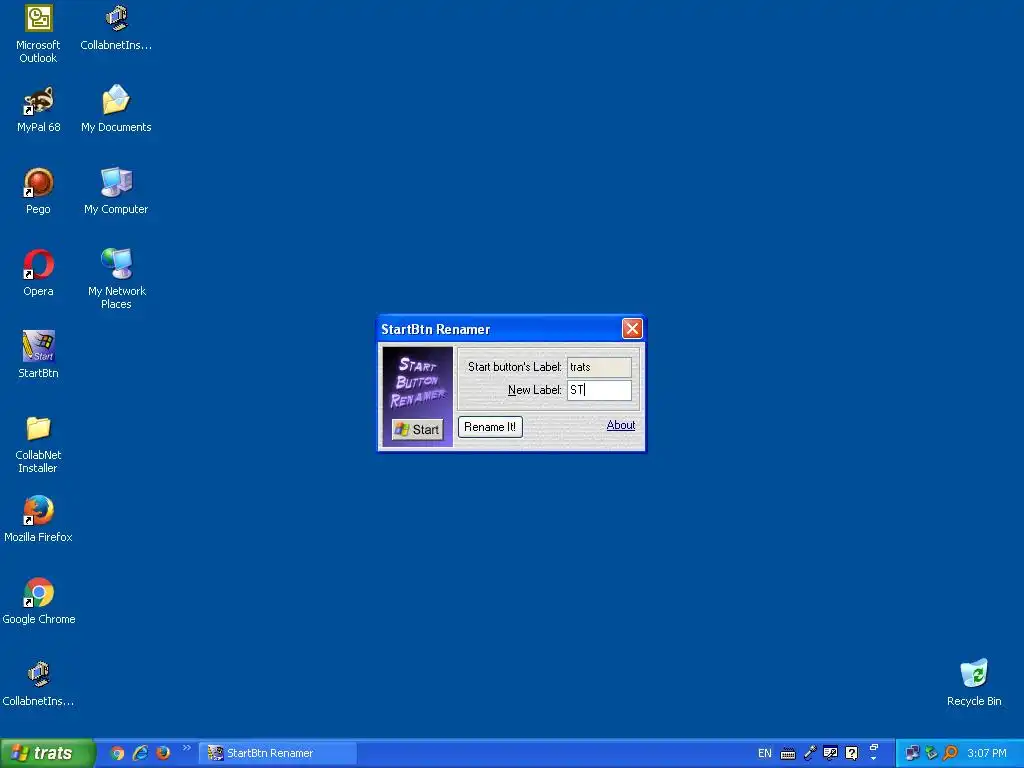Select CollabnetIns icon above Start button
This screenshot has height=768, width=1024.
click(x=38, y=684)
